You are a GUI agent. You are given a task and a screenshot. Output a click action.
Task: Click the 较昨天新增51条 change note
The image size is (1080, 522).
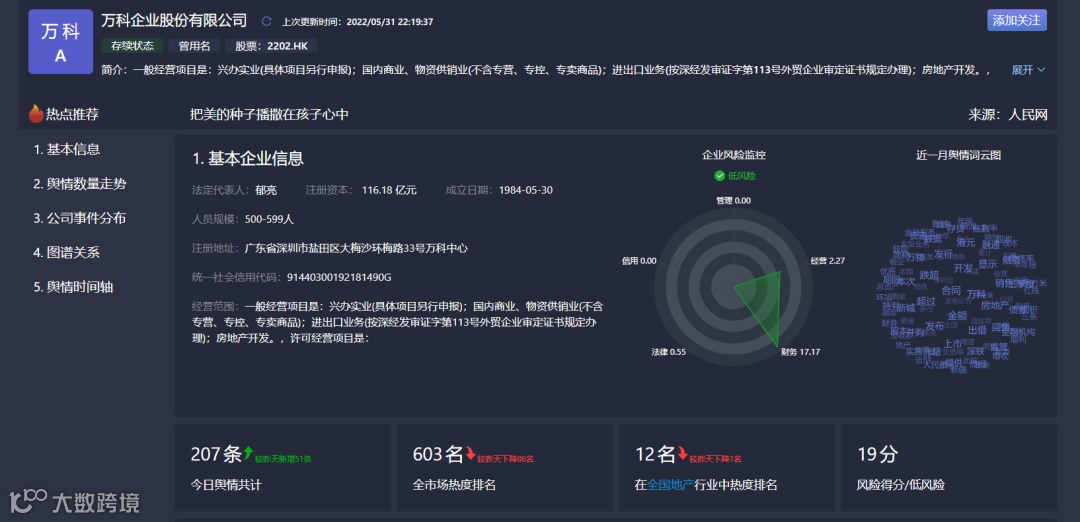point(283,459)
